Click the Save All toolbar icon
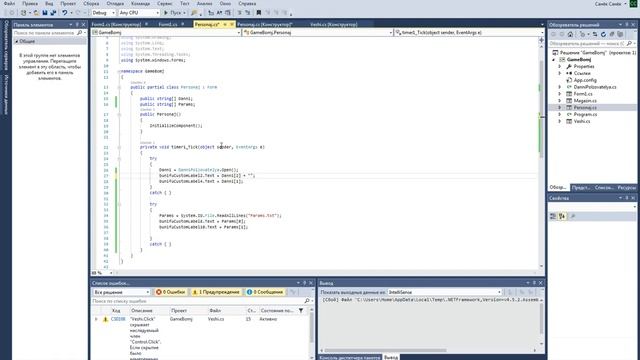The width and height of the screenshot is (640, 360). pyautogui.click(x=53, y=13)
